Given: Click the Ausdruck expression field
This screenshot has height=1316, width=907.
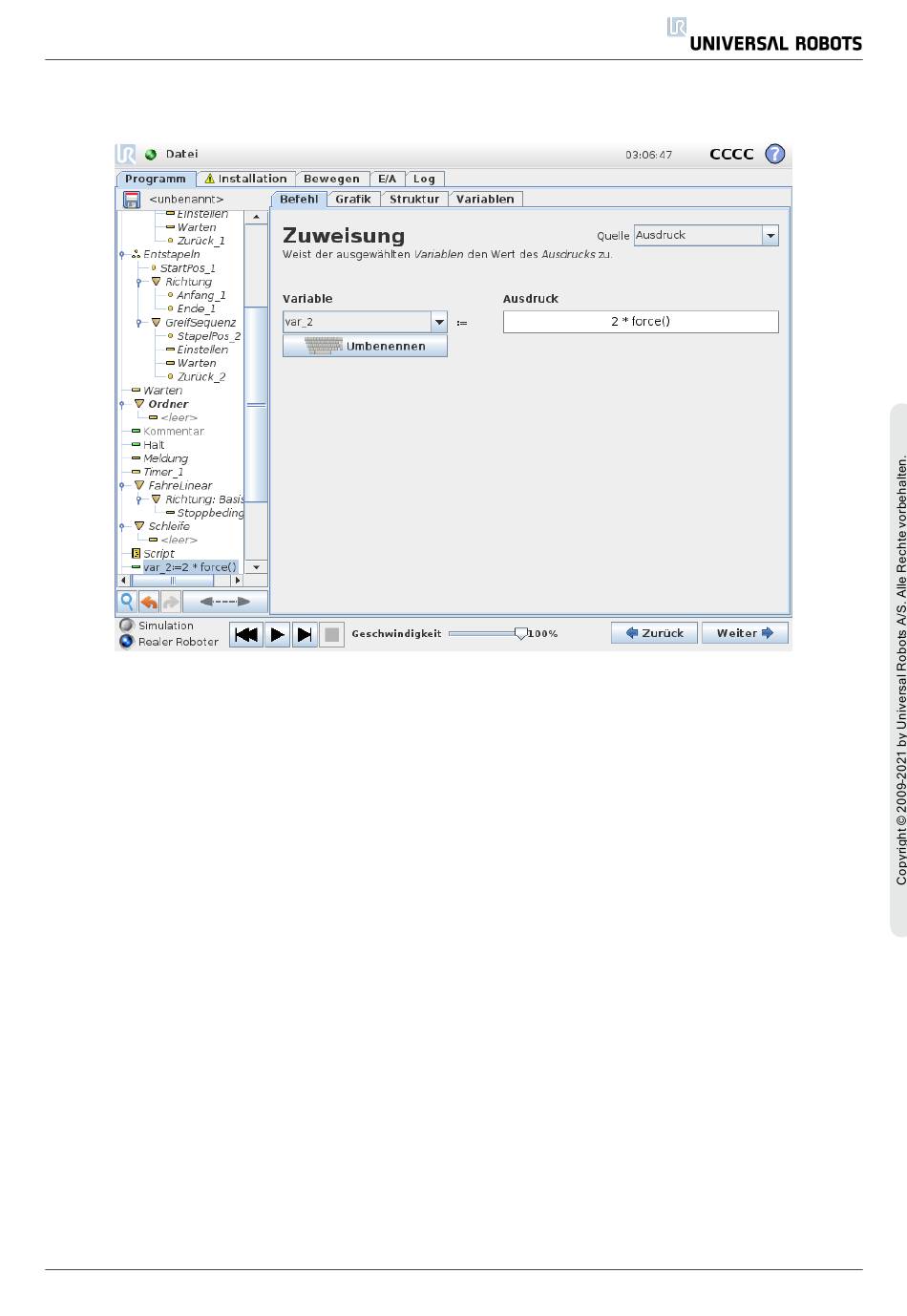Looking at the screenshot, I should (x=641, y=322).
